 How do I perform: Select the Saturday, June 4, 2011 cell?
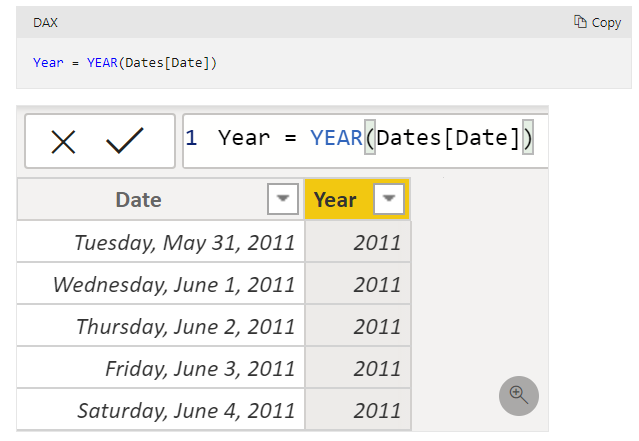[161, 410]
